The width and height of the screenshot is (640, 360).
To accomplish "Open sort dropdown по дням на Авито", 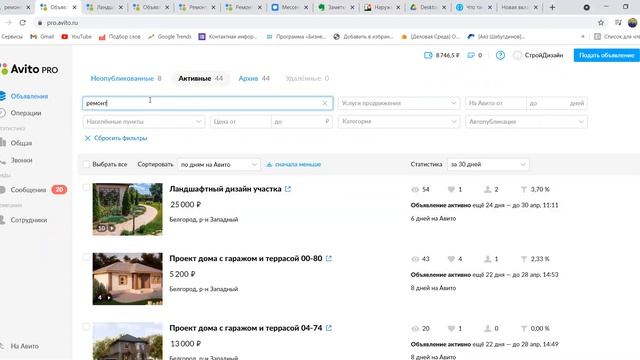I will [219, 164].
